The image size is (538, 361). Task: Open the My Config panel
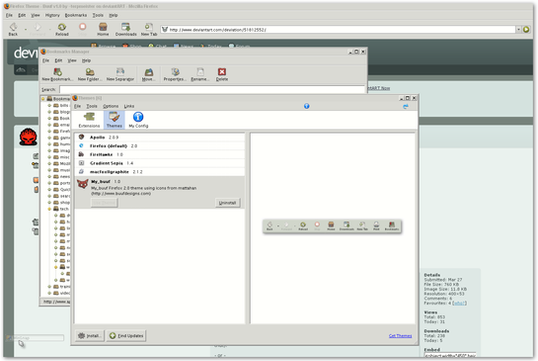pyautogui.click(x=138, y=120)
